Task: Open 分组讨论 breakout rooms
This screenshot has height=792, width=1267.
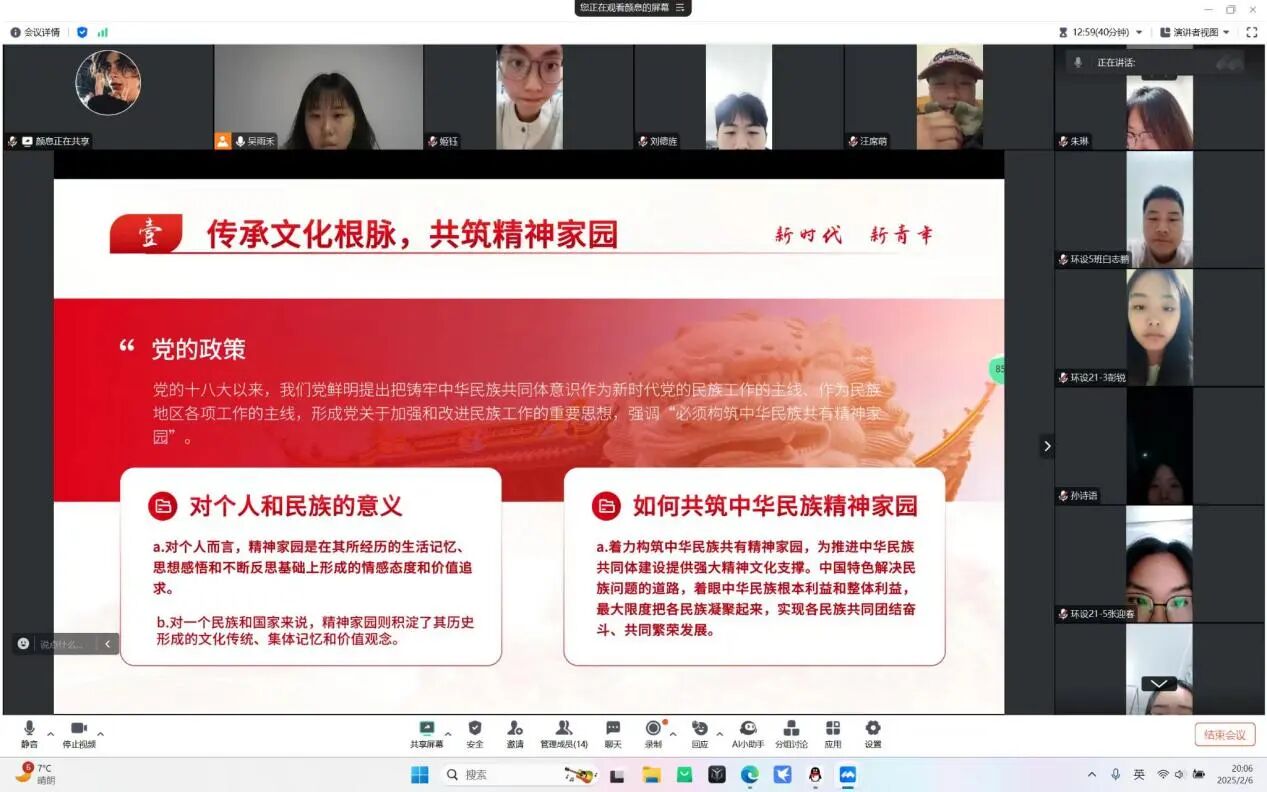Action: click(x=791, y=733)
